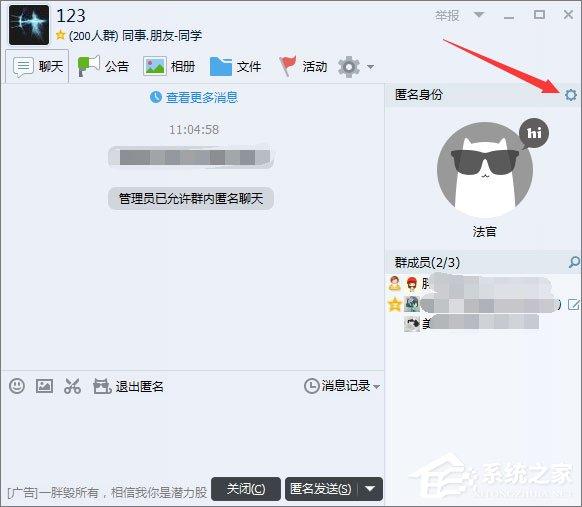Click the star icon before (200人群)
582x507 pixels.
click(61, 35)
